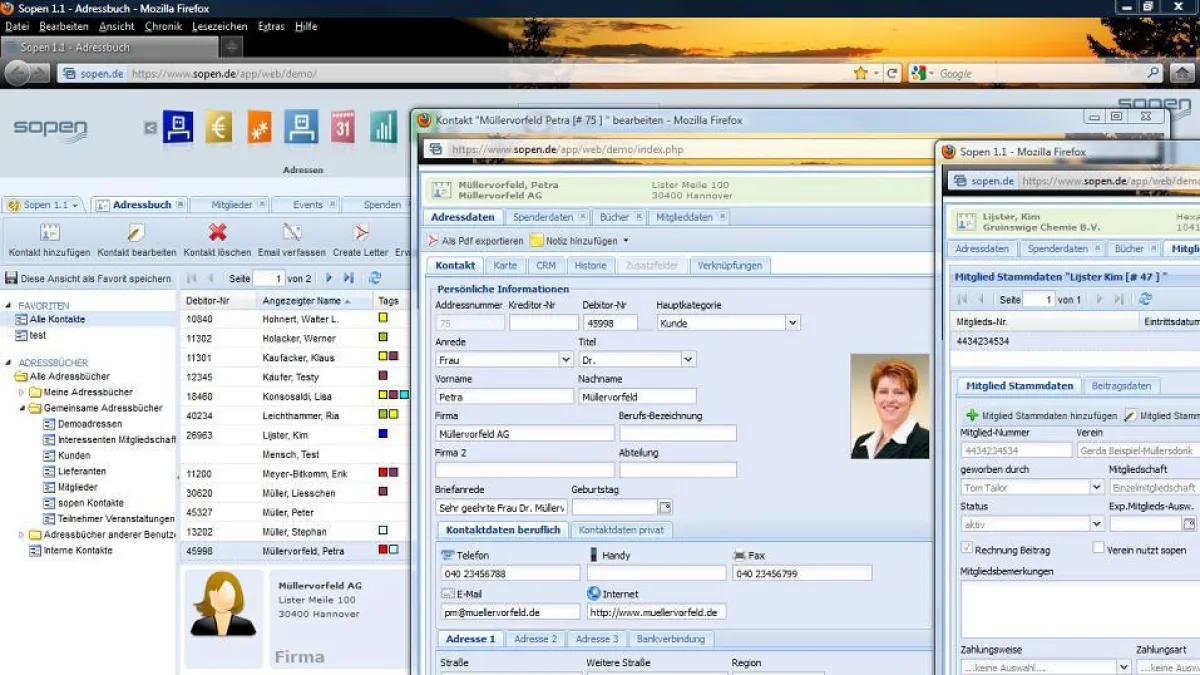Open the statistics bar-chart module icon
This screenshot has height=675, width=1200.
click(x=385, y=128)
